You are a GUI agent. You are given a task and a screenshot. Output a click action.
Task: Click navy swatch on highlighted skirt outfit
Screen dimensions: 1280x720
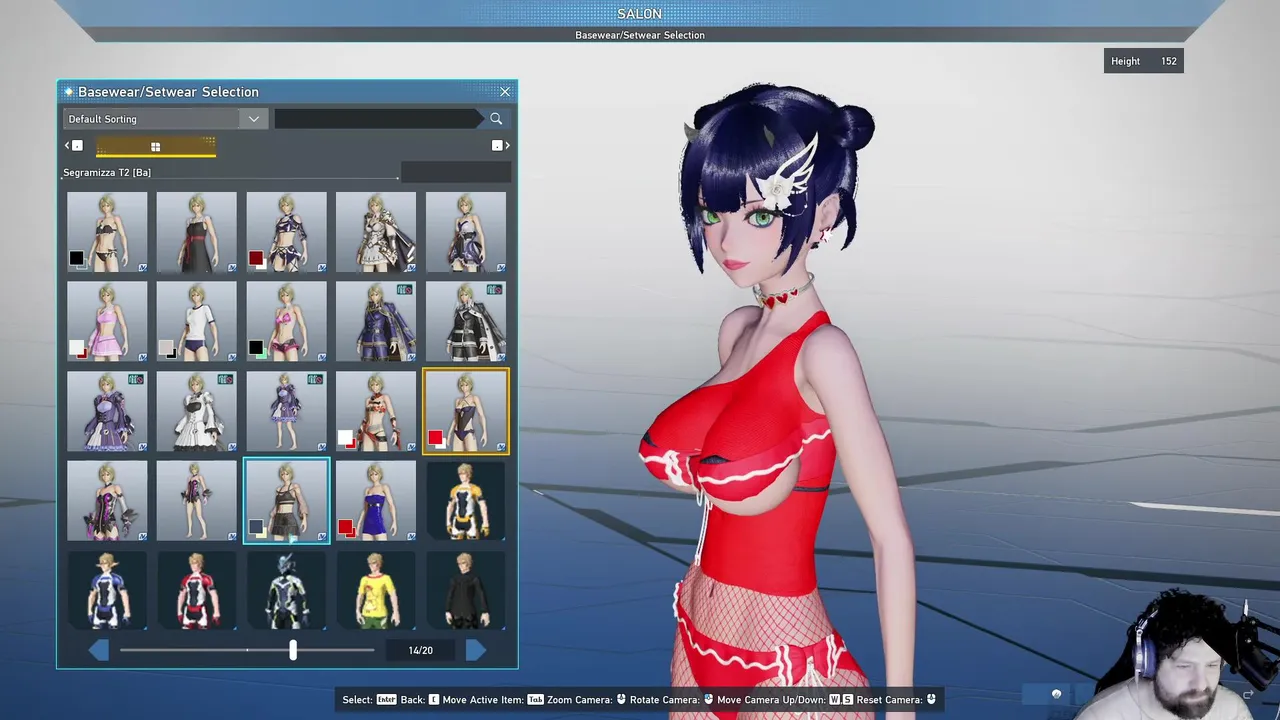coord(256,527)
